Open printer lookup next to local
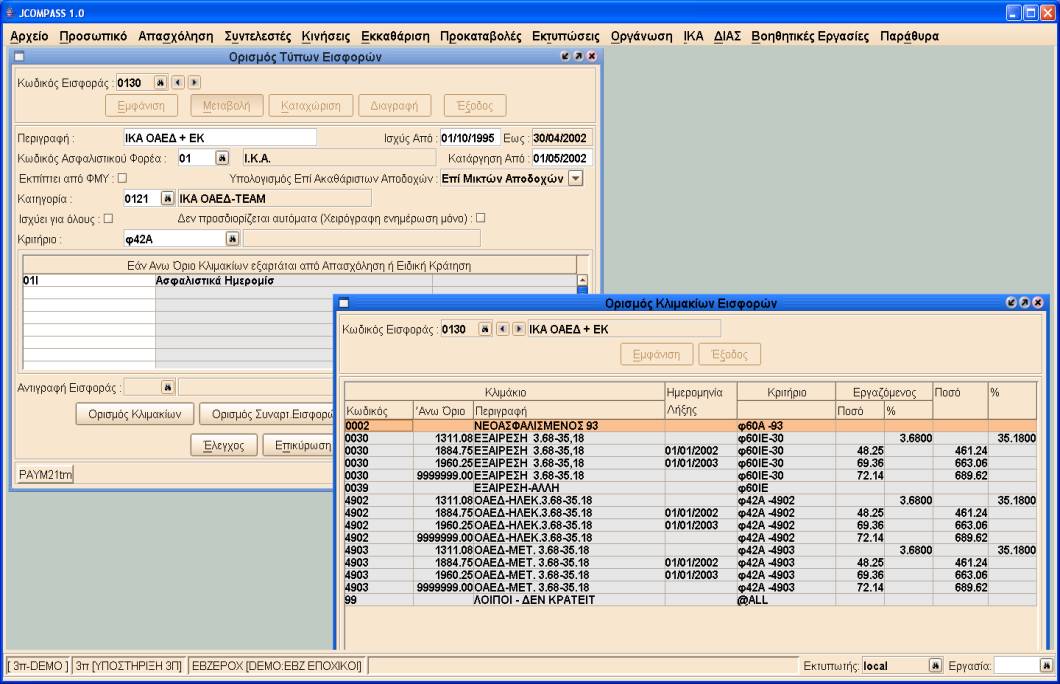The width and height of the screenshot is (1060, 684). 935,666
